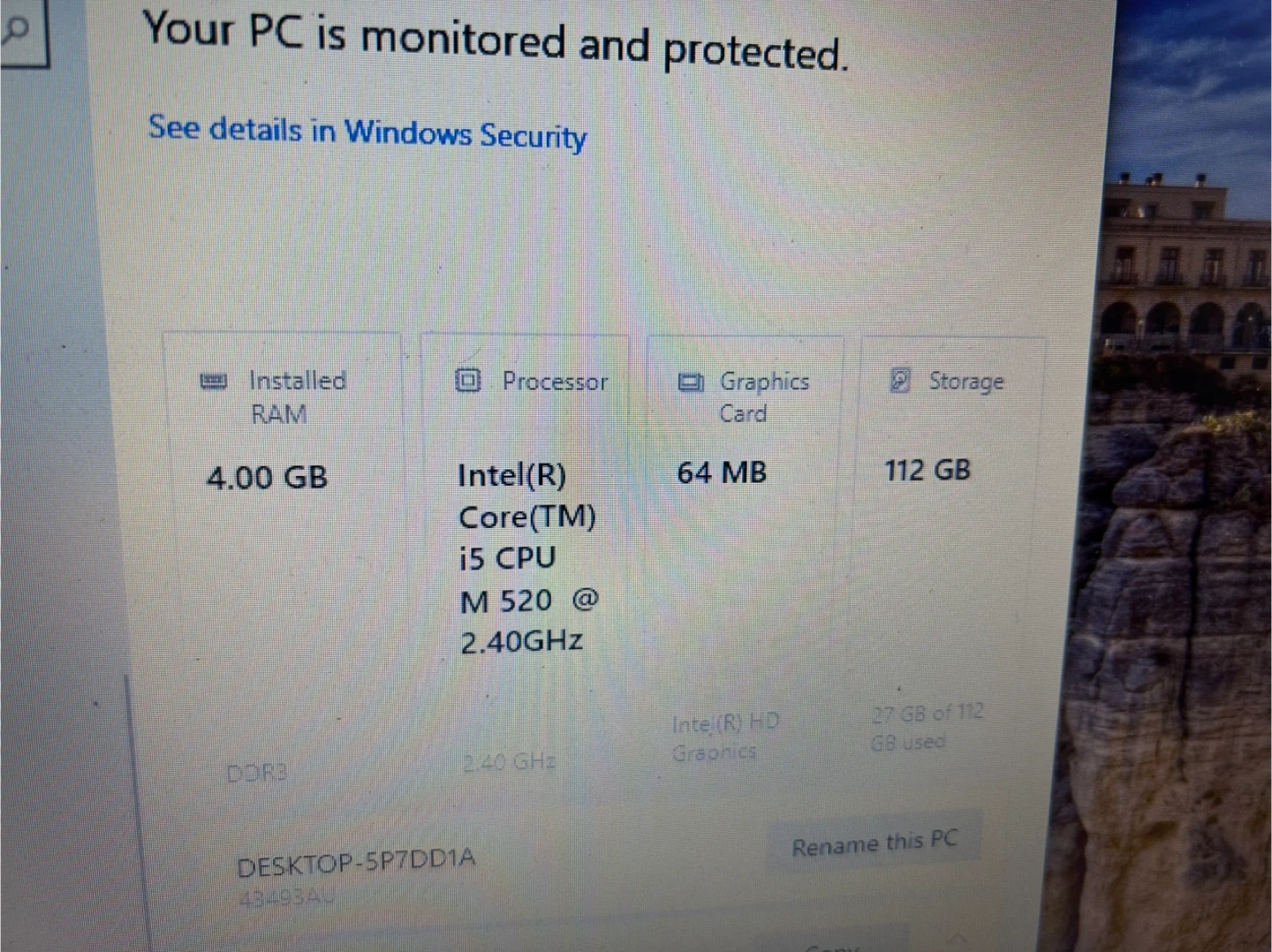Select the 64 MB graphics value
Image resolution: width=1272 pixels, height=952 pixels.
pos(722,472)
